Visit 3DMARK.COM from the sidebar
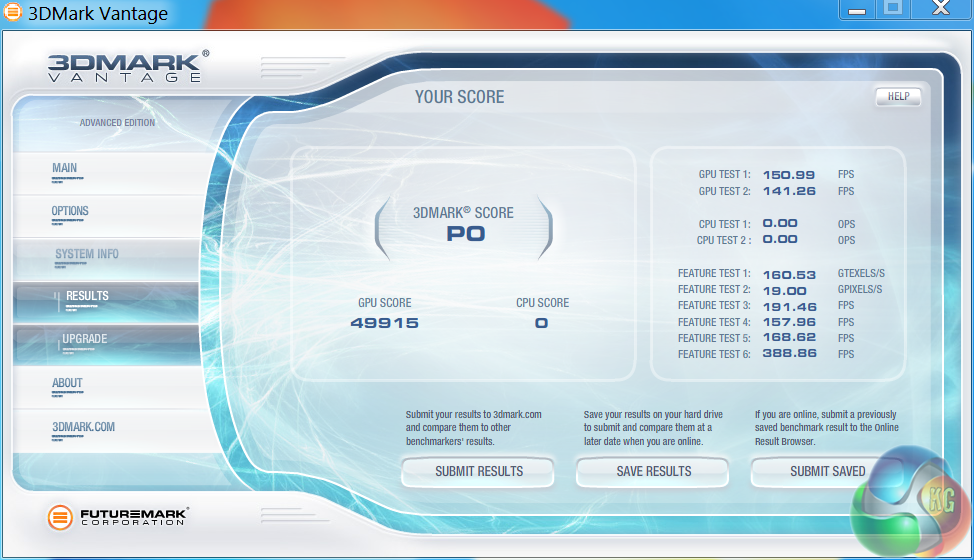The image size is (974, 560). pyautogui.click(x=112, y=430)
